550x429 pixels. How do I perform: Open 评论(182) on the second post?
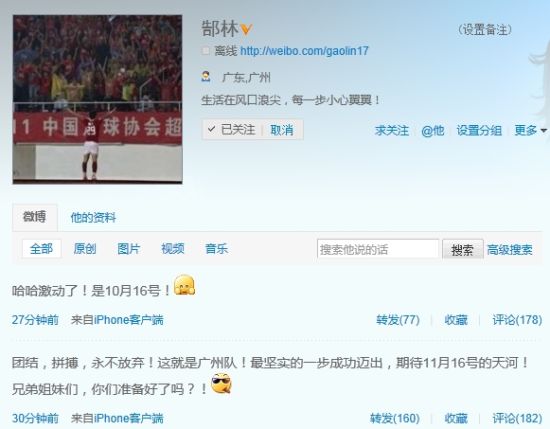pyautogui.click(x=517, y=418)
